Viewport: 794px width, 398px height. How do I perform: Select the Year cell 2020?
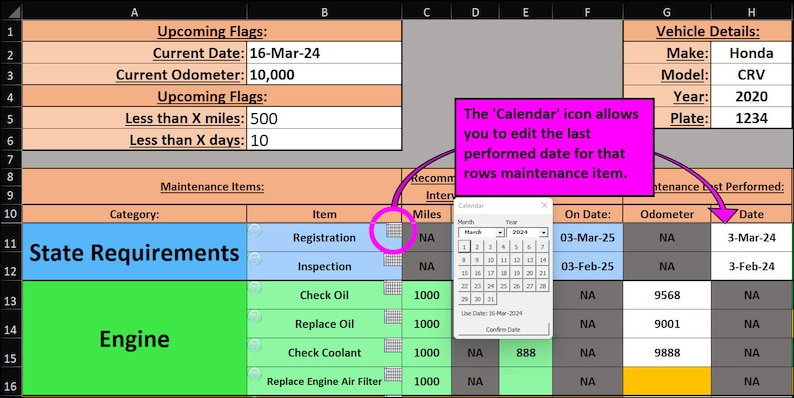point(752,96)
